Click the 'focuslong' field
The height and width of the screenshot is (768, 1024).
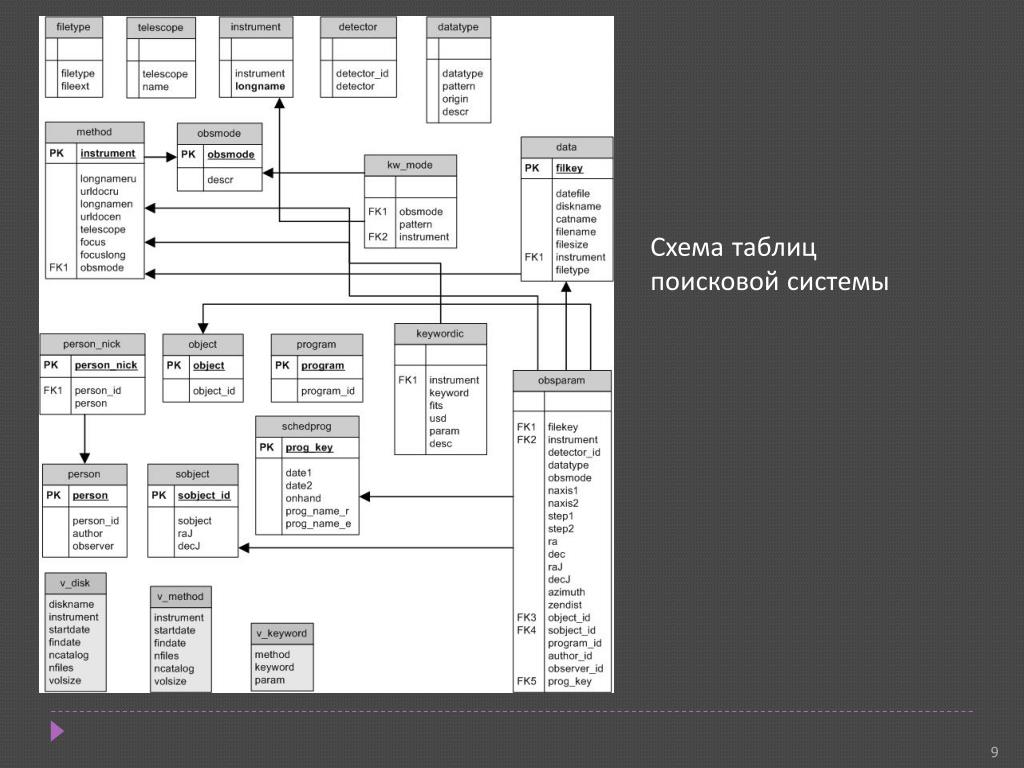click(103, 255)
